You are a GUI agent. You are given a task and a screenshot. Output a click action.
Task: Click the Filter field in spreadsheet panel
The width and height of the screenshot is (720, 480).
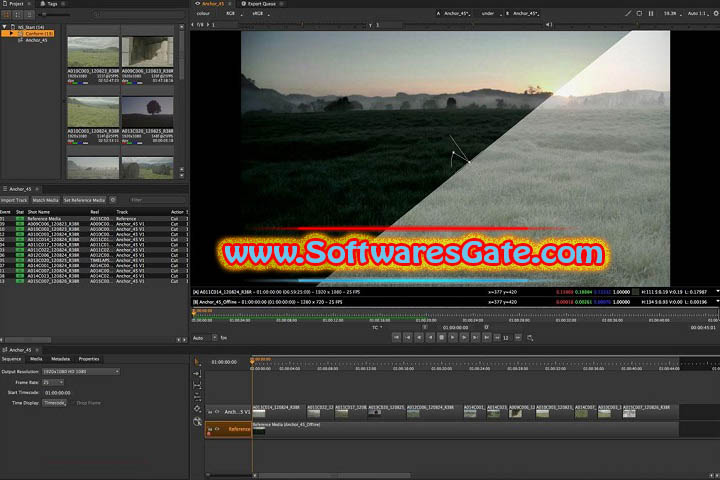point(156,200)
